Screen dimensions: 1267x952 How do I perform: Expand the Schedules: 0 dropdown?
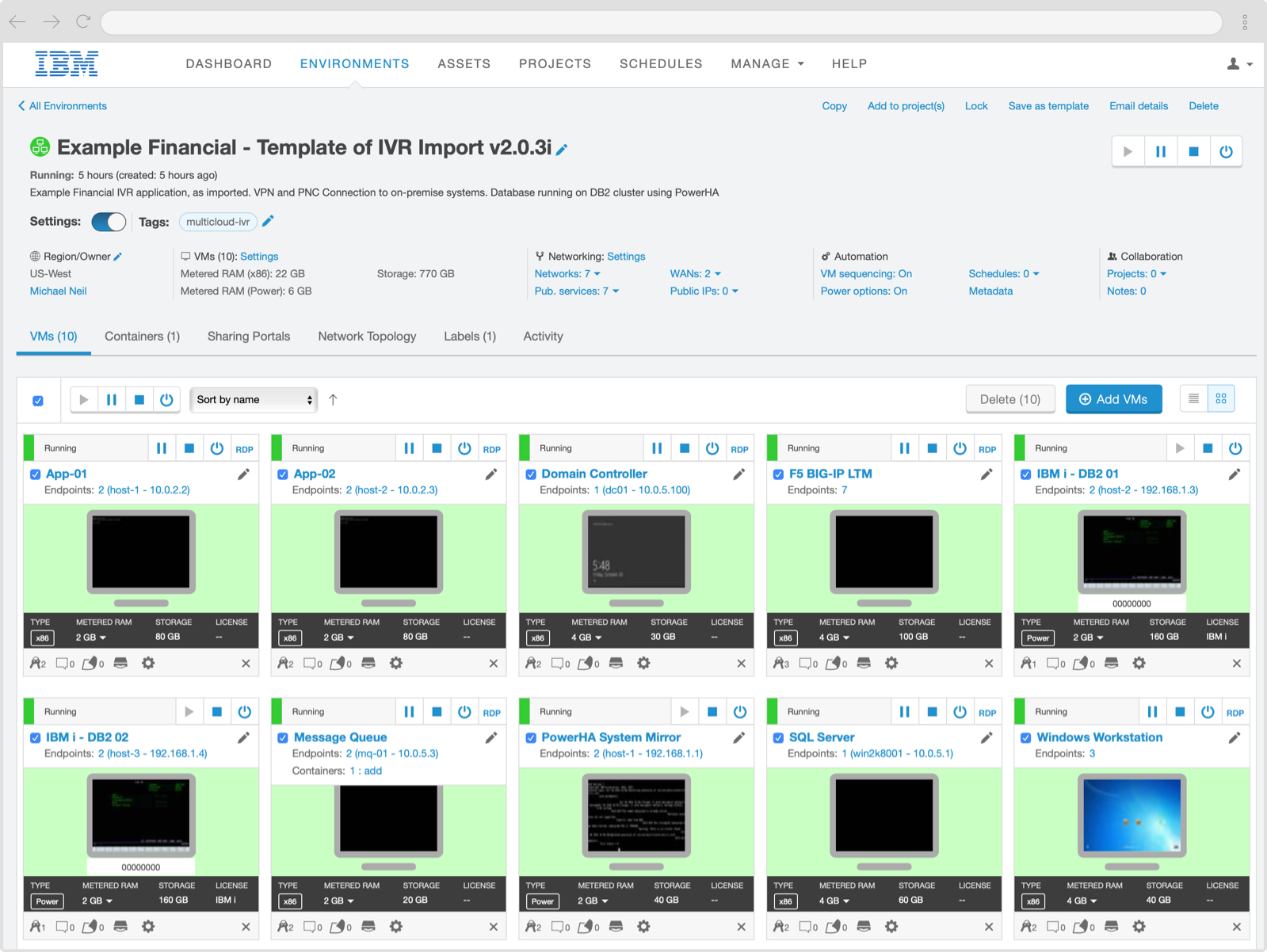click(x=1004, y=274)
